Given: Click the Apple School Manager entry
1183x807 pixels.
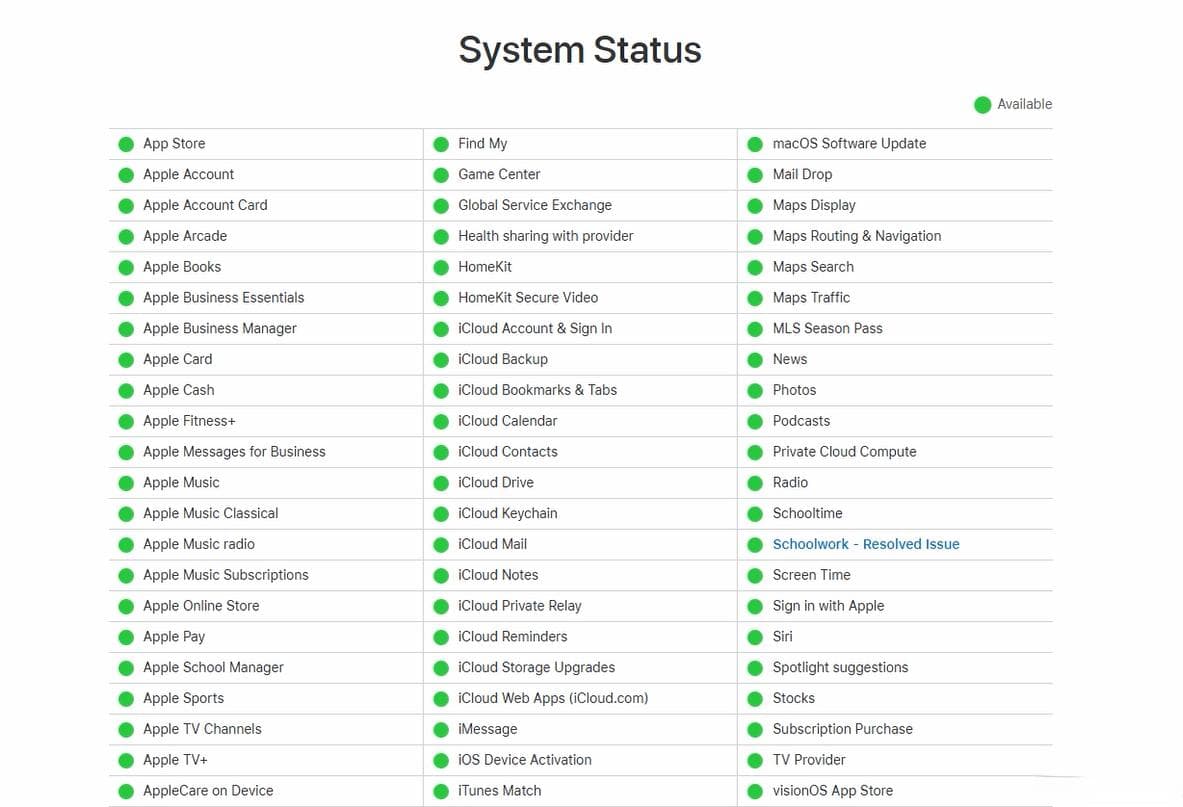Looking at the screenshot, I should (214, 667).
